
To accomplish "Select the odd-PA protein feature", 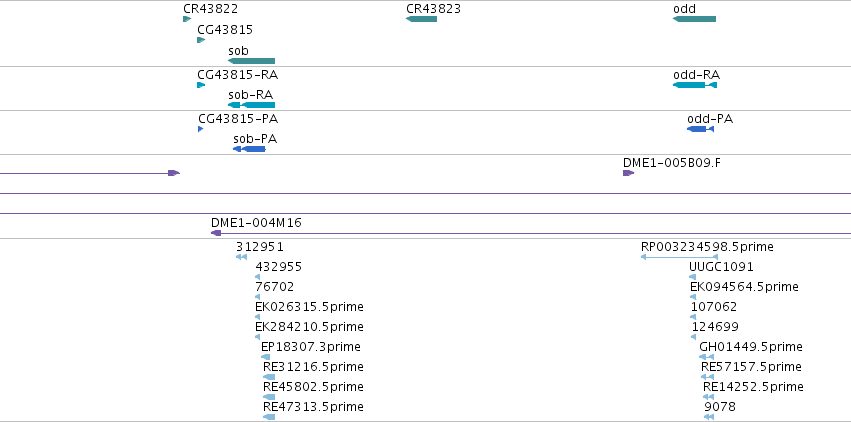I will point(700,129).
